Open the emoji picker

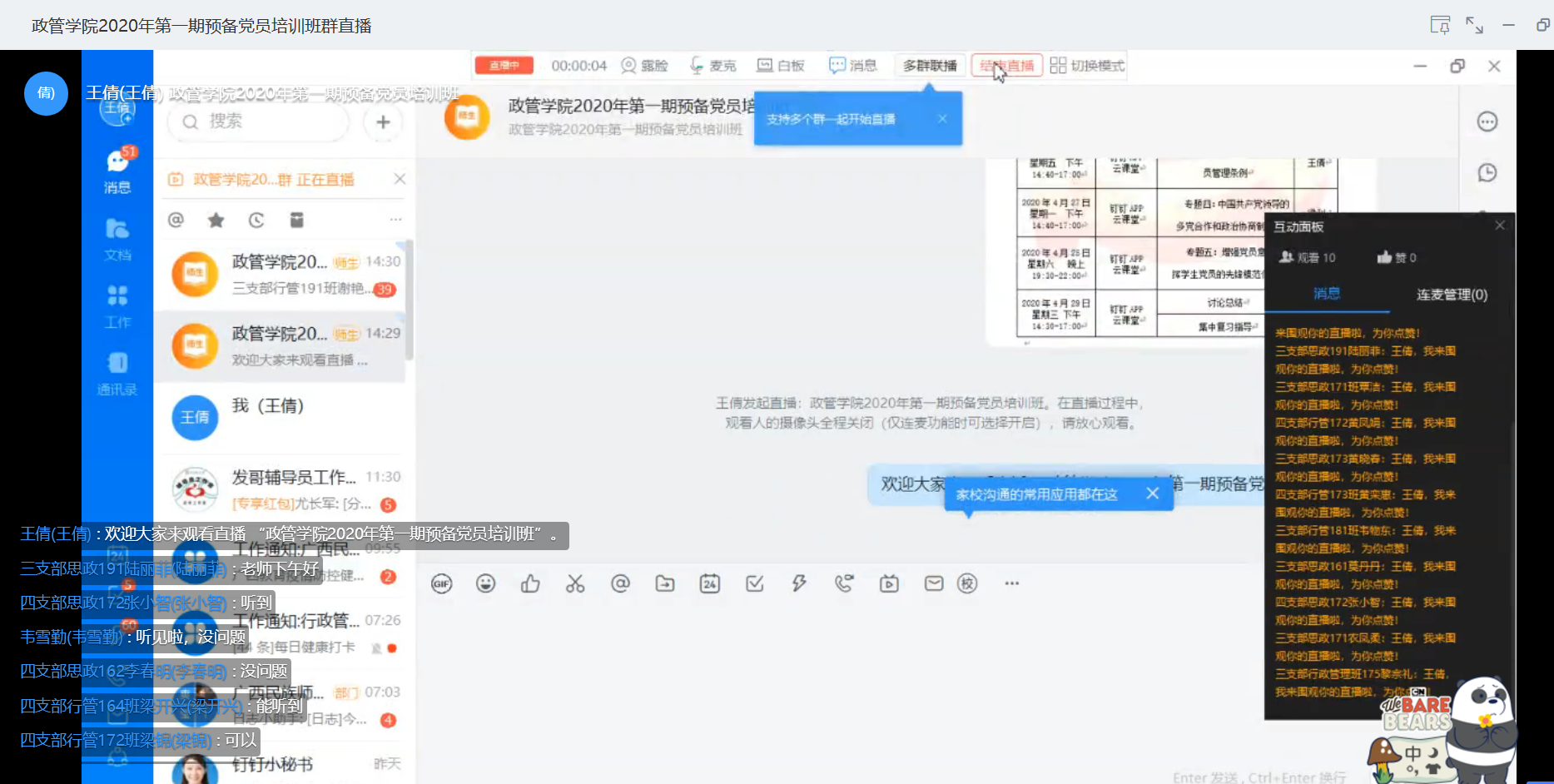tap(486, 584)
